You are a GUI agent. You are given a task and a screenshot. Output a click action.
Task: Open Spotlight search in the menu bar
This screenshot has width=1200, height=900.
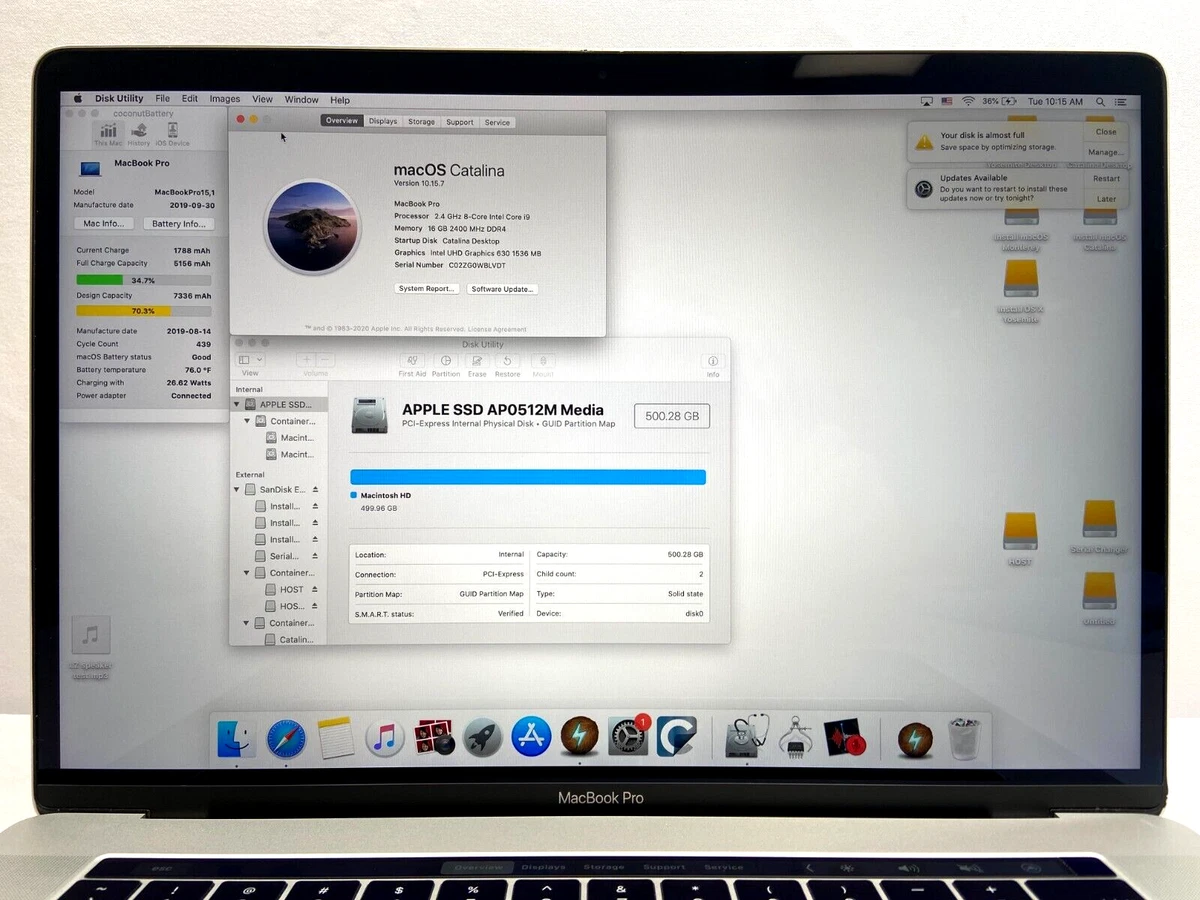[1101, 102]
